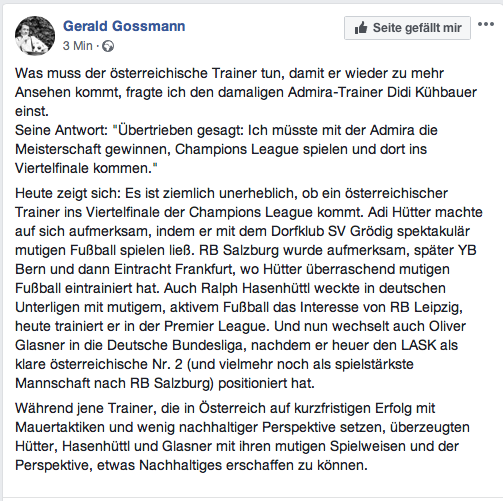Click the paragraph beginning 'Heute zeigt sich'

pyautogui.click(x=249, y=288)
